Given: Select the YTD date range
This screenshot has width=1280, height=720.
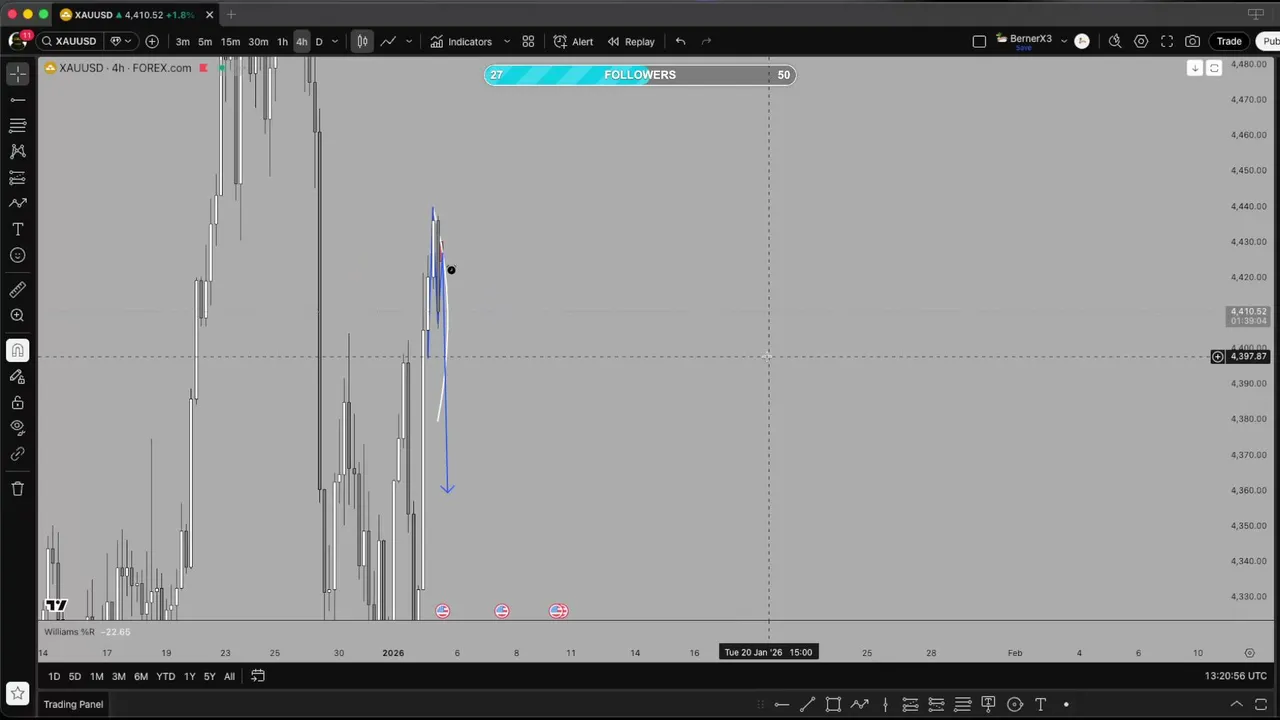Looking at the screenshot, I should coord(165,676).
